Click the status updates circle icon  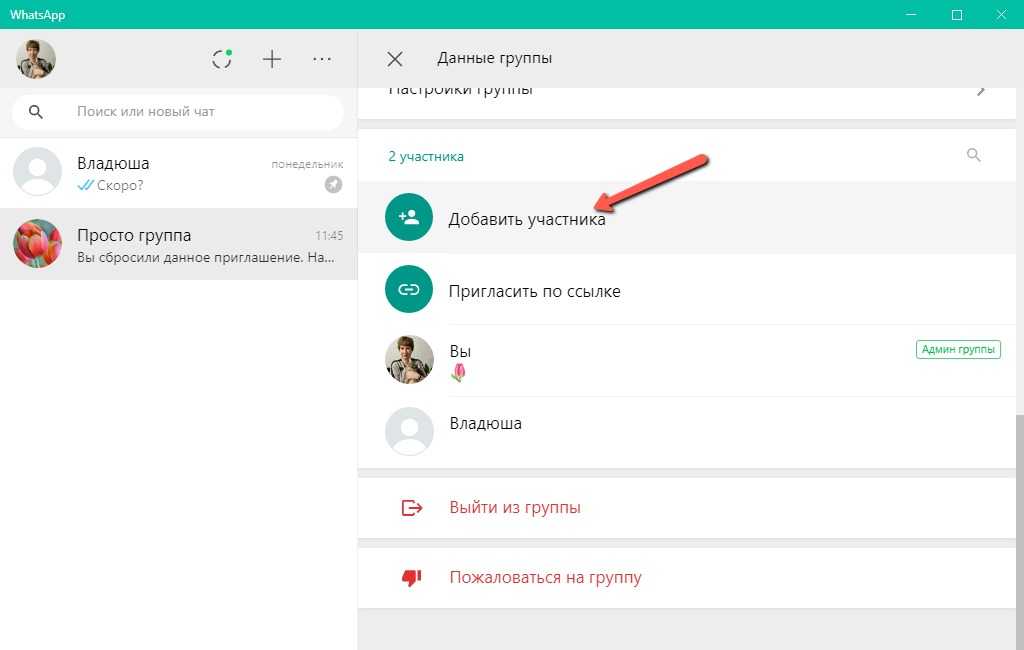(x=222, y=59)
